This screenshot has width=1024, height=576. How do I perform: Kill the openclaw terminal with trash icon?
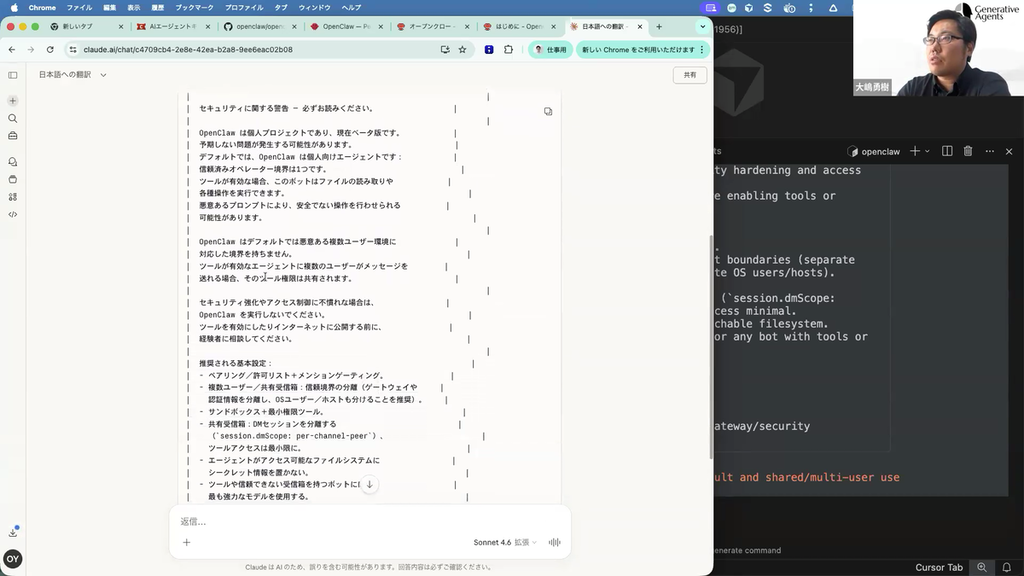(x=968, y=151)
